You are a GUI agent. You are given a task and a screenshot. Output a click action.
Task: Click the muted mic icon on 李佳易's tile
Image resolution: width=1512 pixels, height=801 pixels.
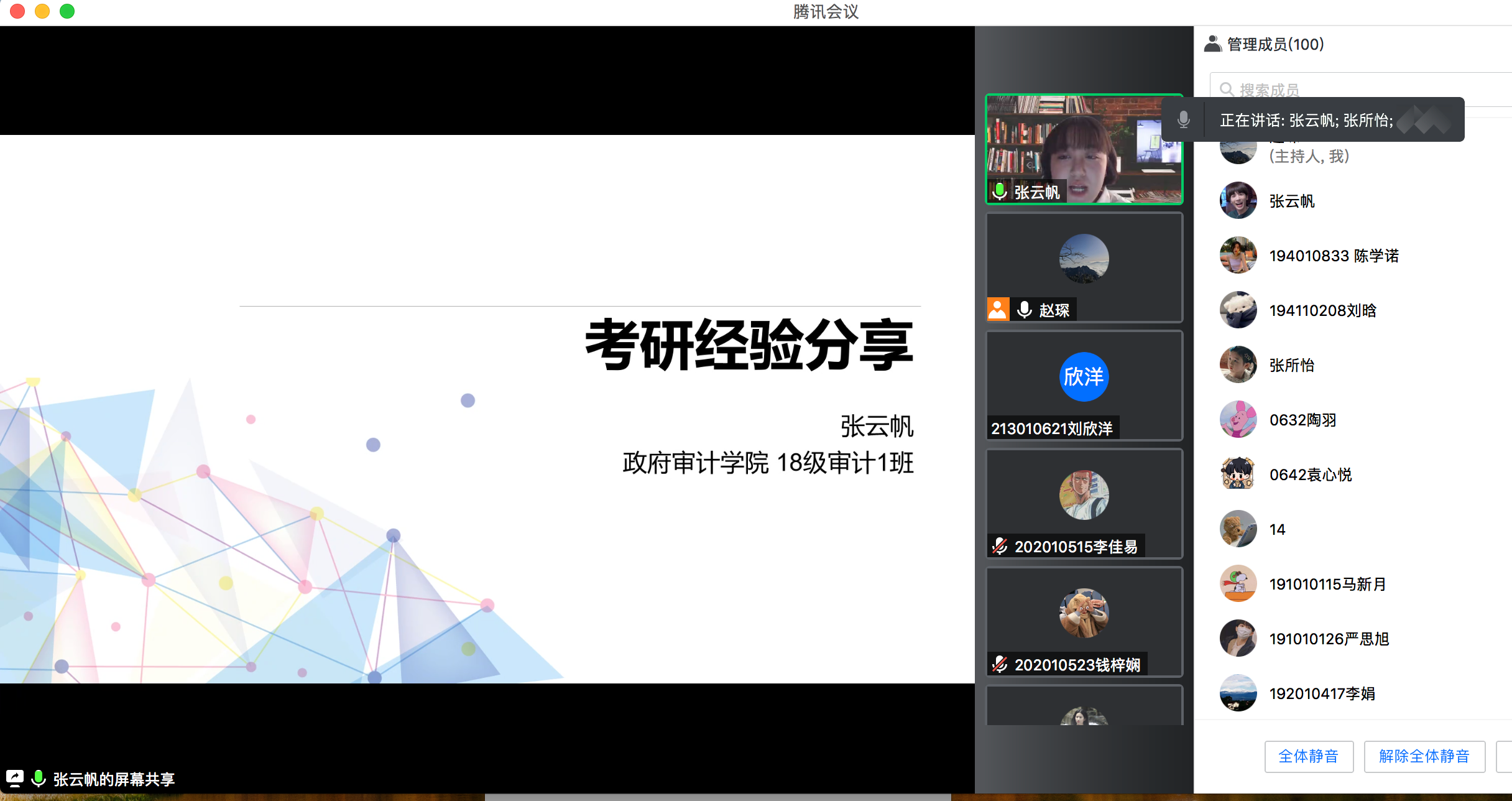1000,547
